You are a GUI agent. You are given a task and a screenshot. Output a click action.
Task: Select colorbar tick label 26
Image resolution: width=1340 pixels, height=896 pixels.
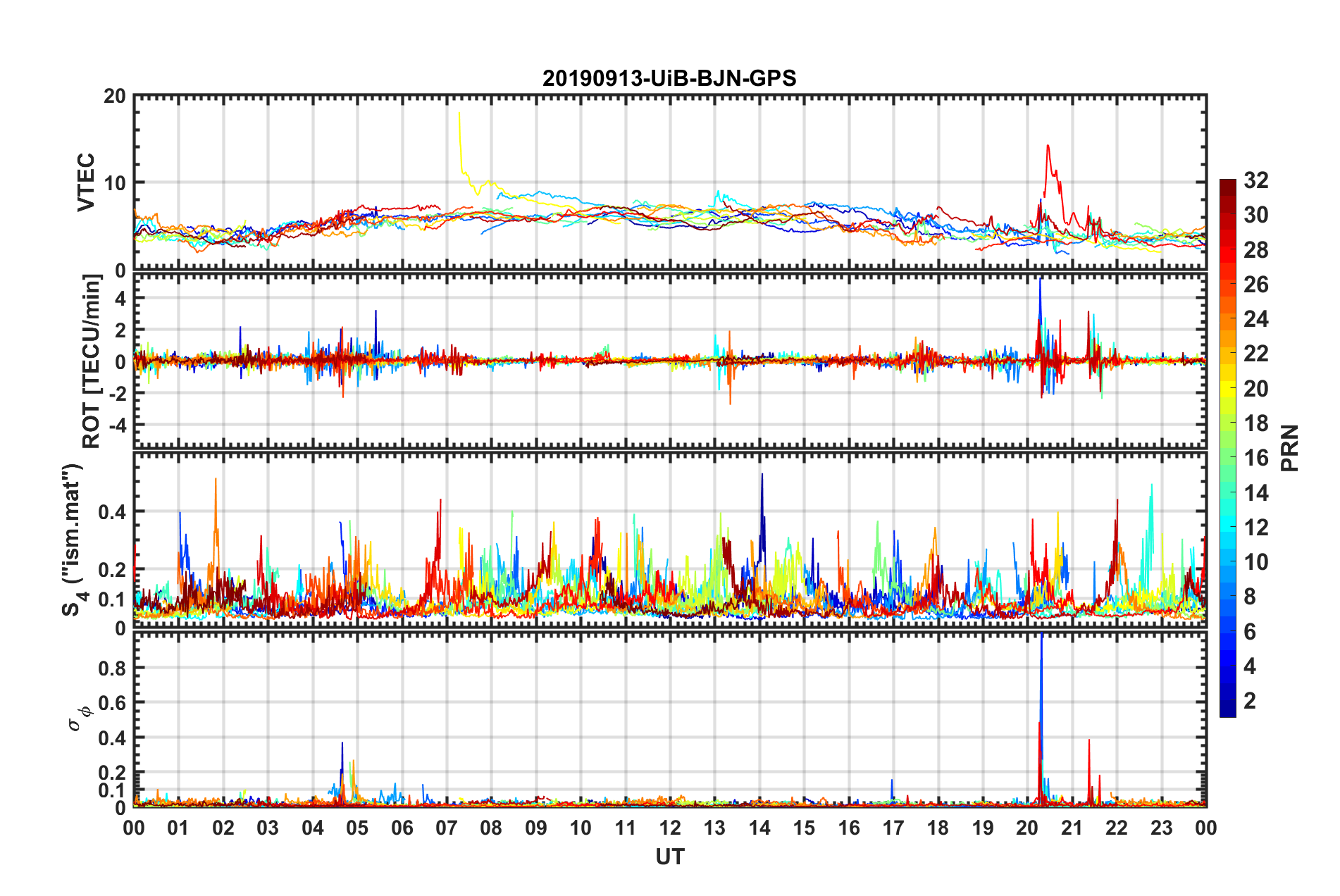[x=1255, y=285]
